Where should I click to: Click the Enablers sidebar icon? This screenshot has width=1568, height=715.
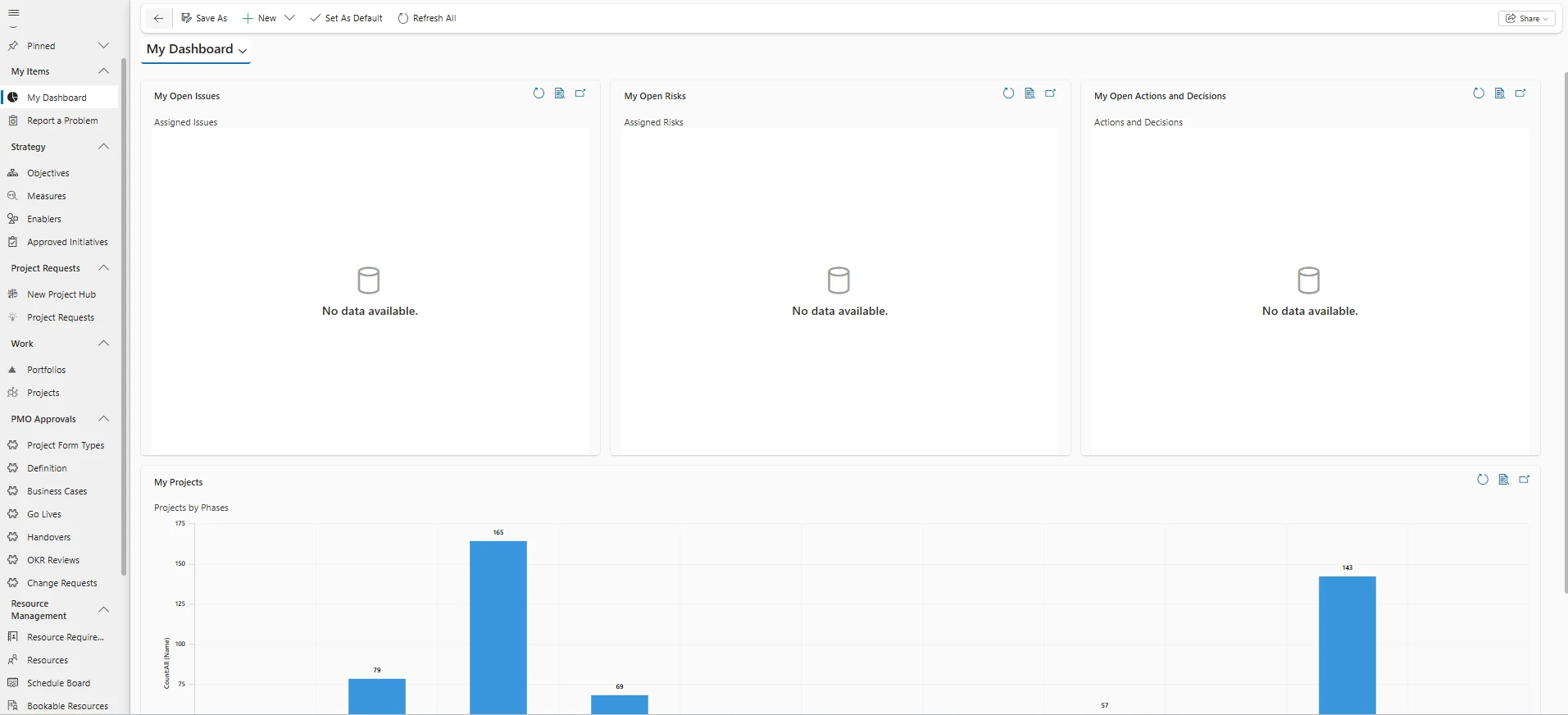click(x=13, y=219)
